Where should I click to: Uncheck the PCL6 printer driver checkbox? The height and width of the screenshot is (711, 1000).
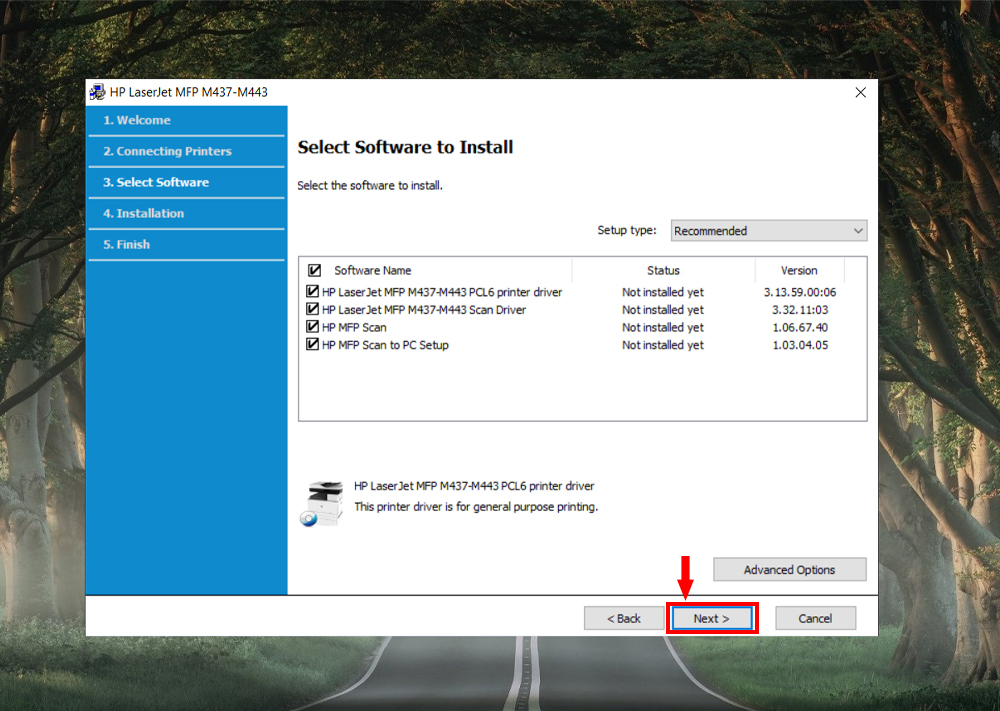coord(312,291)
